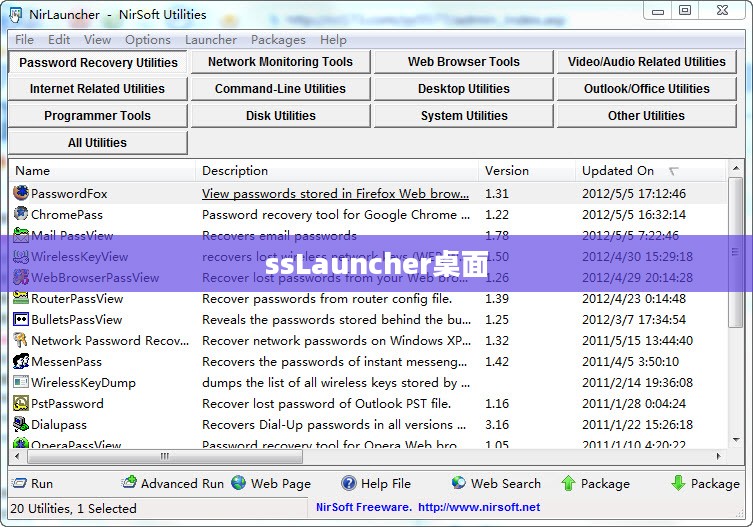Click PasswordFox description text
Image resolution: width=753 pixels, height=527 pixels.
point(335,193)
